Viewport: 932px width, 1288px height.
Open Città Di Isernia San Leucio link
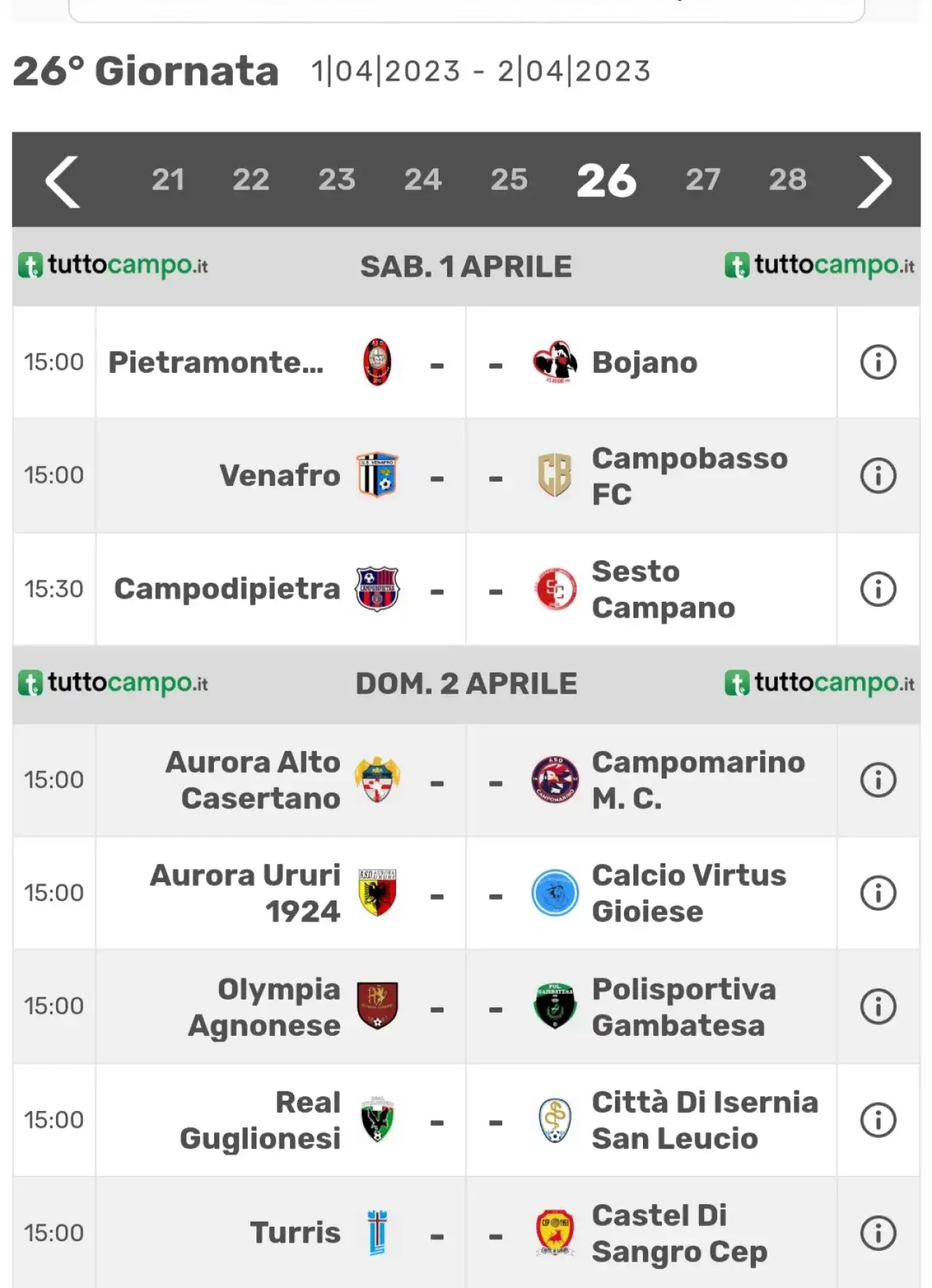pyautogui.click(x=705, y=1120)
